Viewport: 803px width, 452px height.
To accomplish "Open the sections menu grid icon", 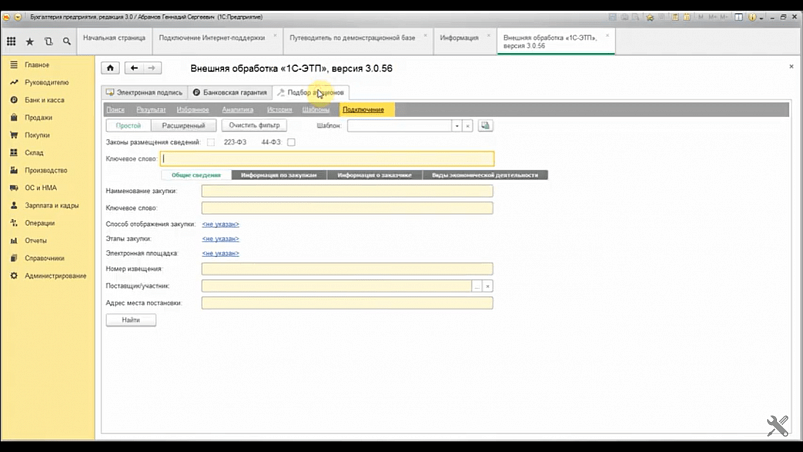I will (11, 41).
